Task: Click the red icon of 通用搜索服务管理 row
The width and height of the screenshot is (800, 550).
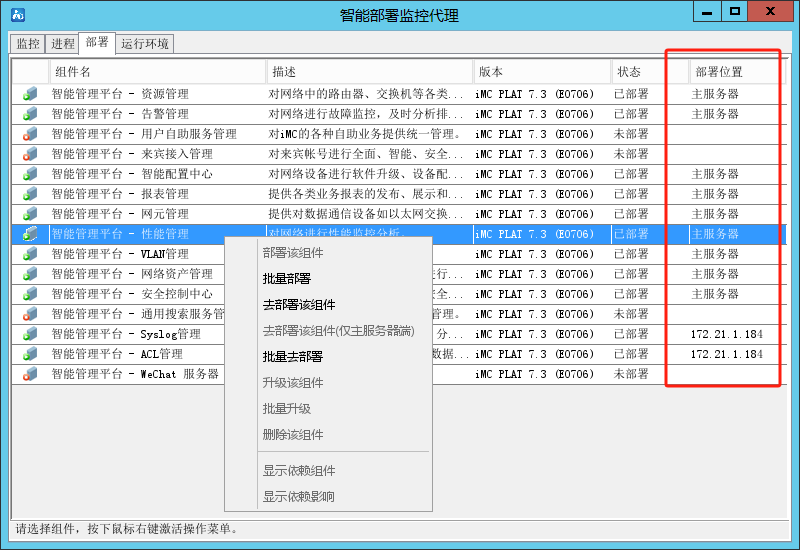Action: (30, 314)
